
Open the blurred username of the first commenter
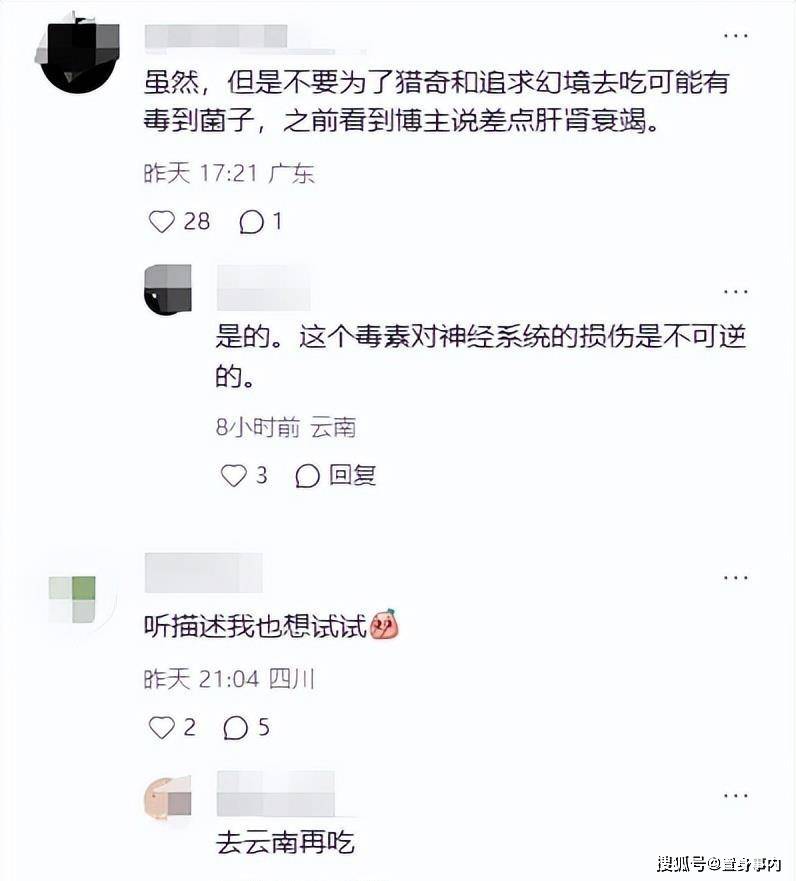[216, 37]
